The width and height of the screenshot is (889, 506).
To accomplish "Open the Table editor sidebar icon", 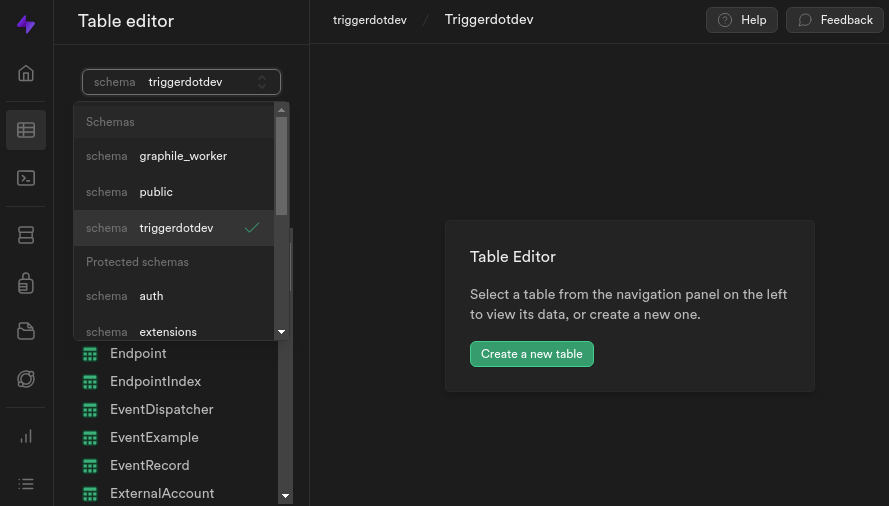I will point(26,130).
